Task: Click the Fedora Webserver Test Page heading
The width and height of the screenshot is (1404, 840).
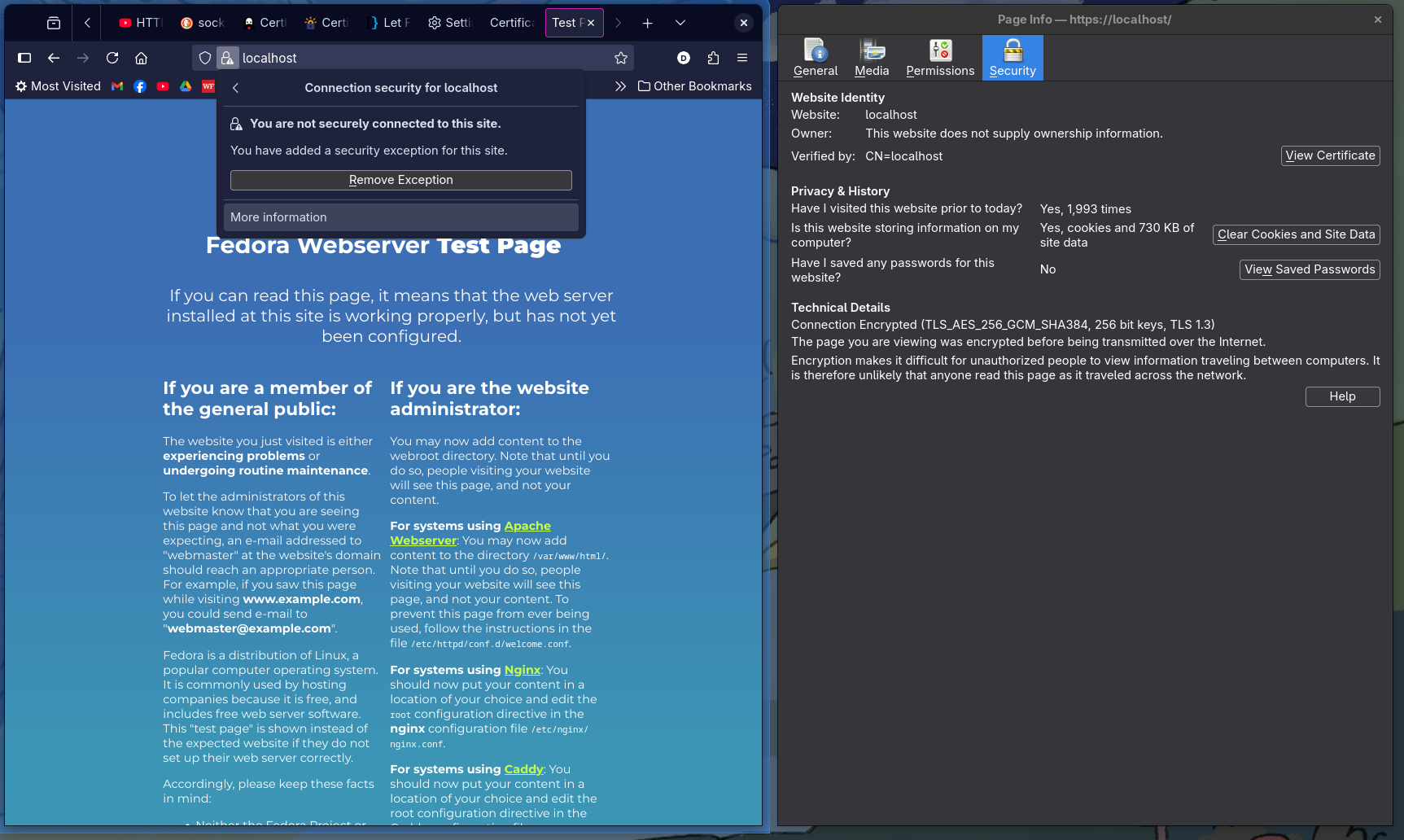Action: pyautogui.click(x=383, y=245)
